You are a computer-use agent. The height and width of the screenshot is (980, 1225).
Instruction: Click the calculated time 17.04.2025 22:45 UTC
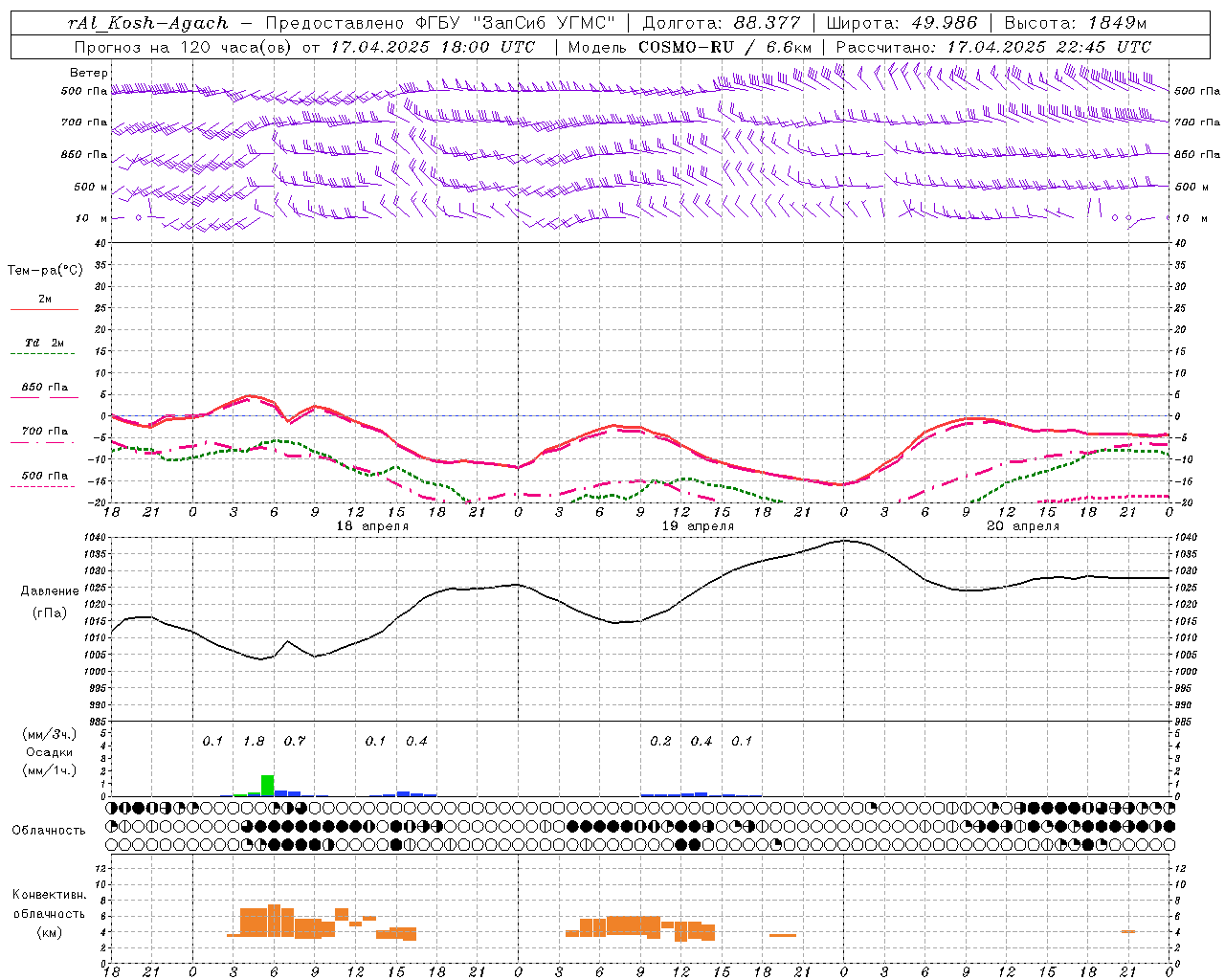point(1049,47)
